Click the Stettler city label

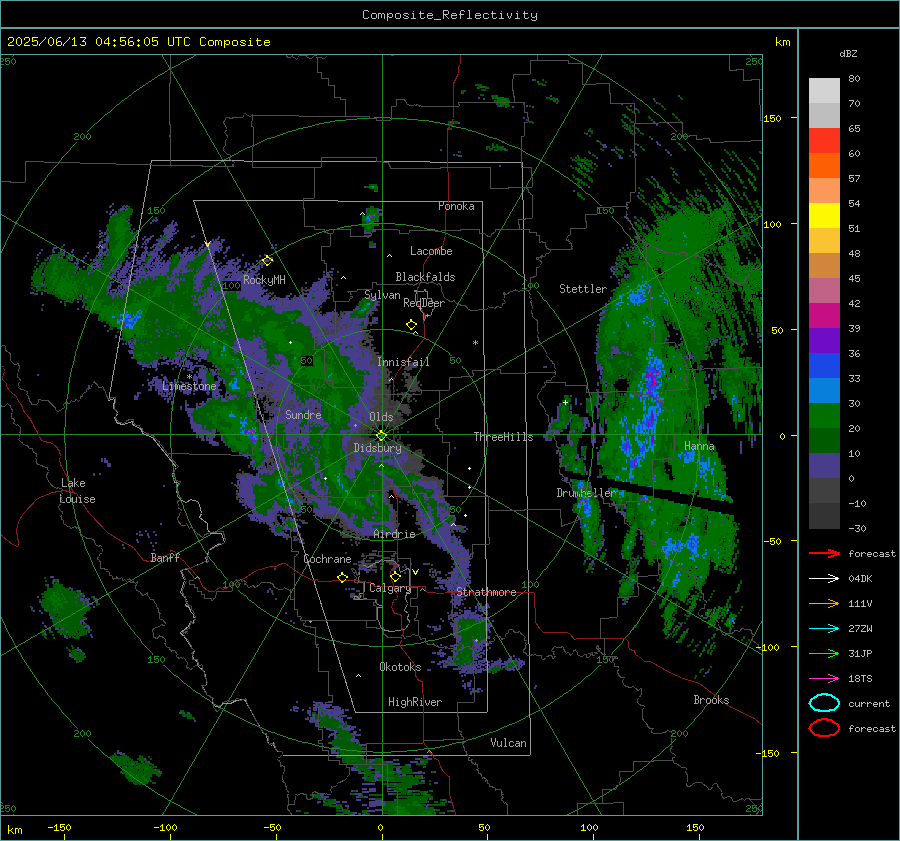tap(583, 289)
